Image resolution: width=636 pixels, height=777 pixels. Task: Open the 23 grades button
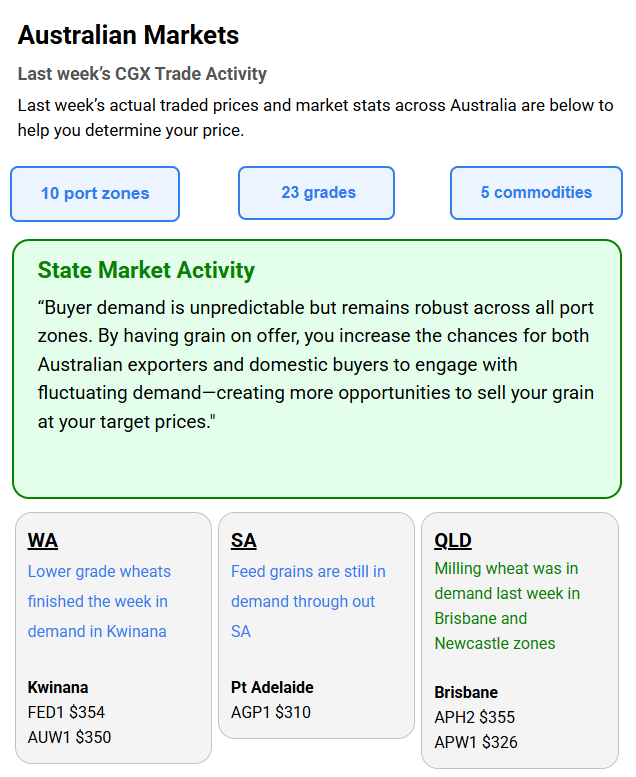pos(317,192)
